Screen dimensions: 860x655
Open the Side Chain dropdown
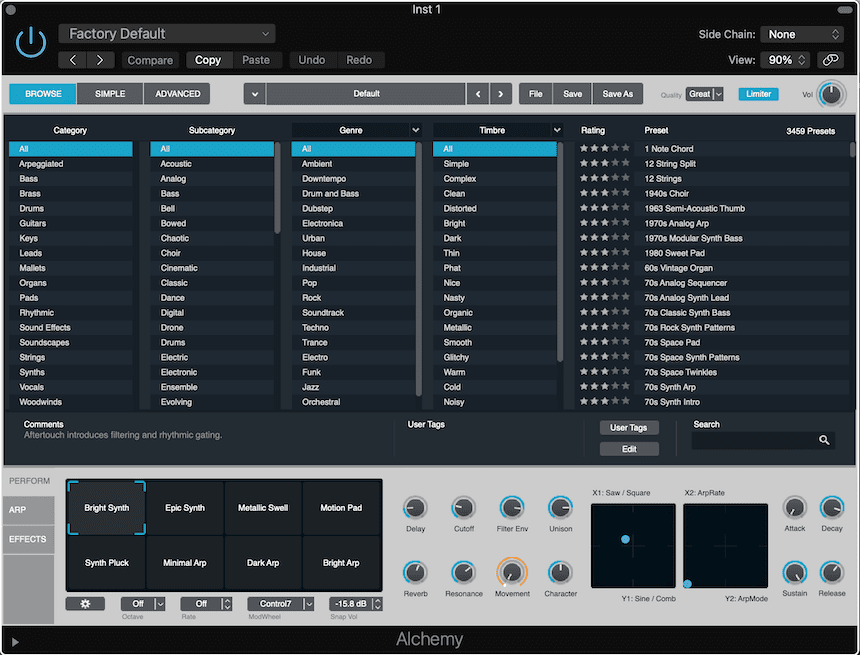(803, 34)
